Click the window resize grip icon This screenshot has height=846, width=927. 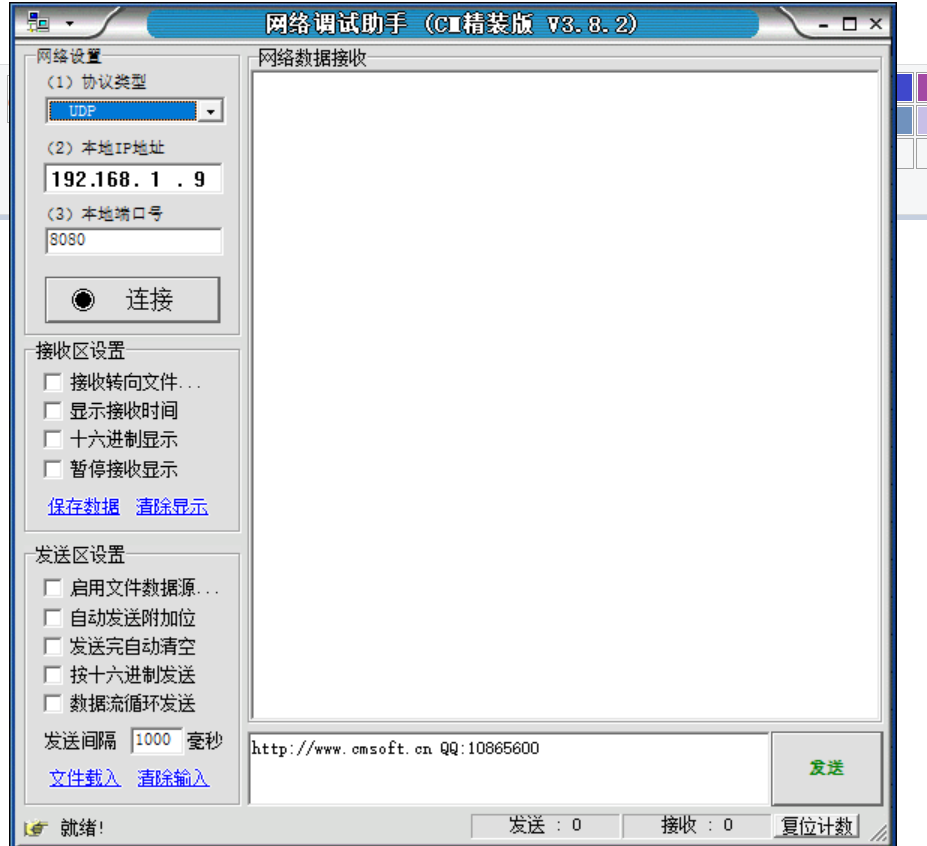tap(879, 832)
